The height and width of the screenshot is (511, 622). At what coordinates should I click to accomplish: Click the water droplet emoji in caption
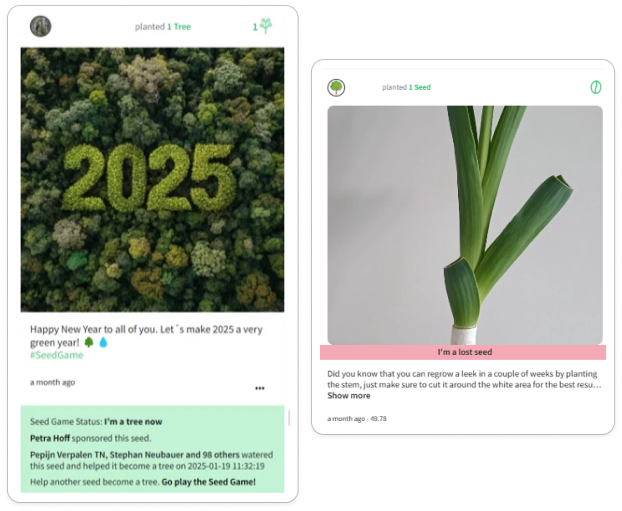point(103,342)
